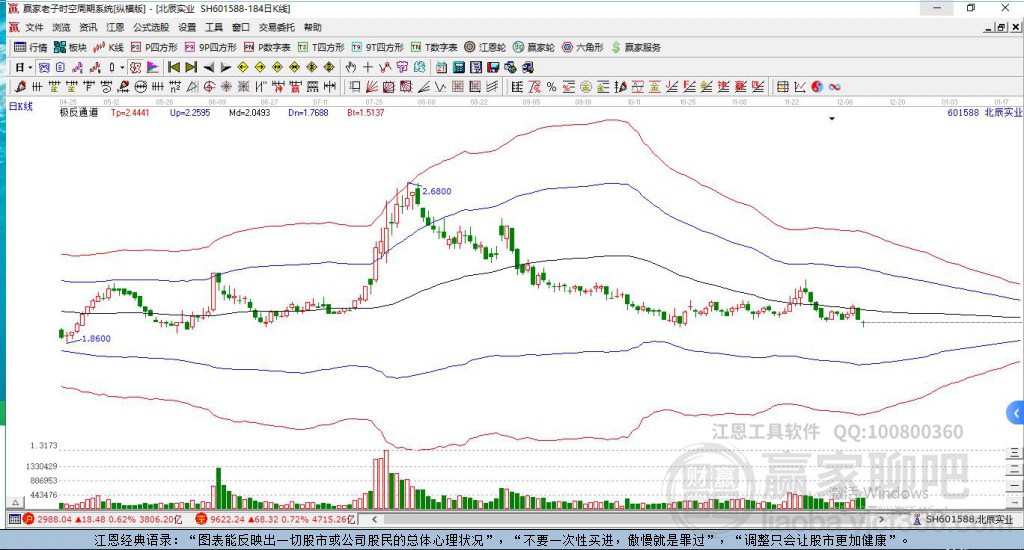Click the 六角形 hexagon chart button
The height and width of the screenshot is (550, 1024).
tap(582, 47)
